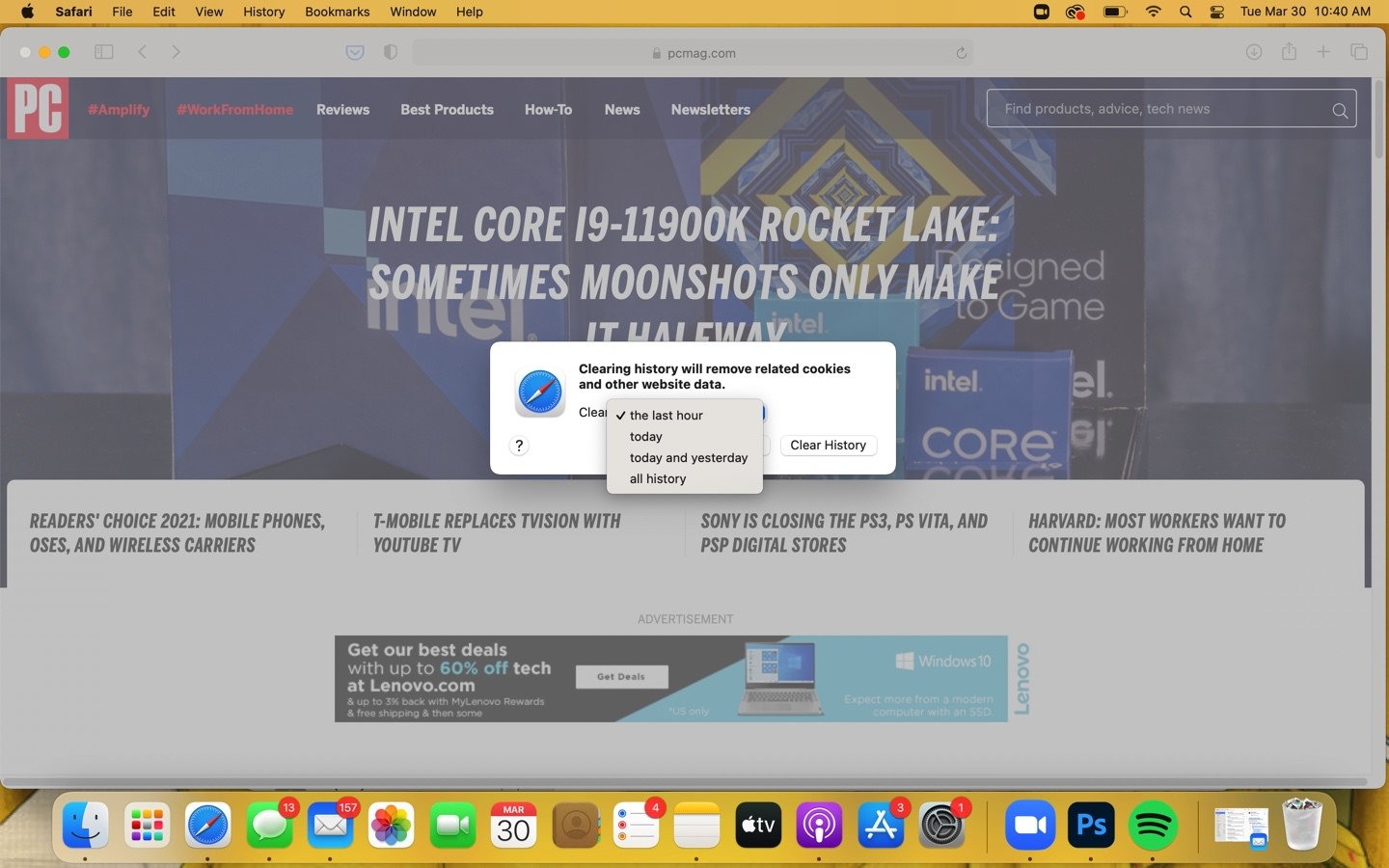Open the Reviews link on PCMag
The image size is (1389, 868).
(x=342, y=110)
